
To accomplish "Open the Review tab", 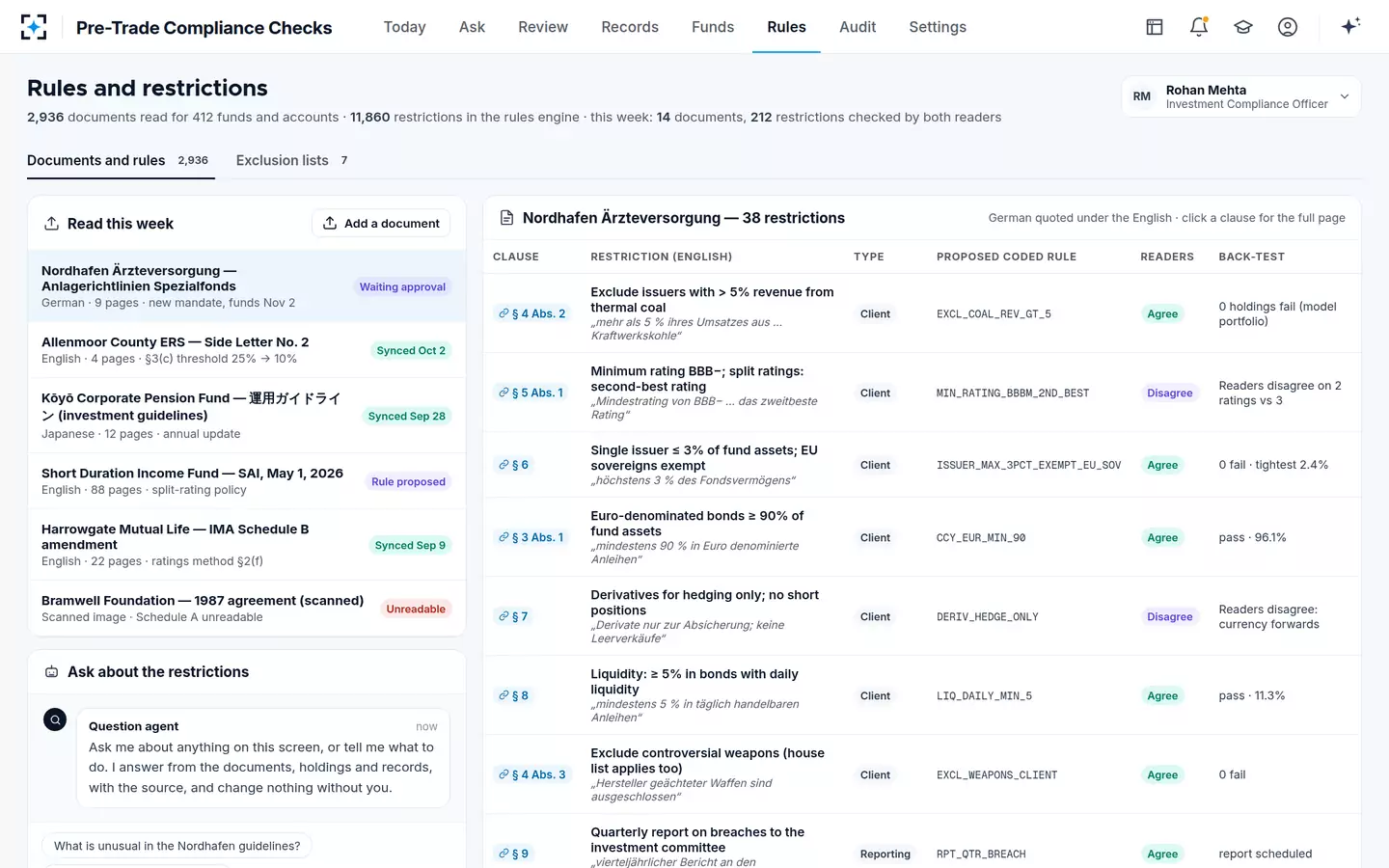I will coord(543,27).
